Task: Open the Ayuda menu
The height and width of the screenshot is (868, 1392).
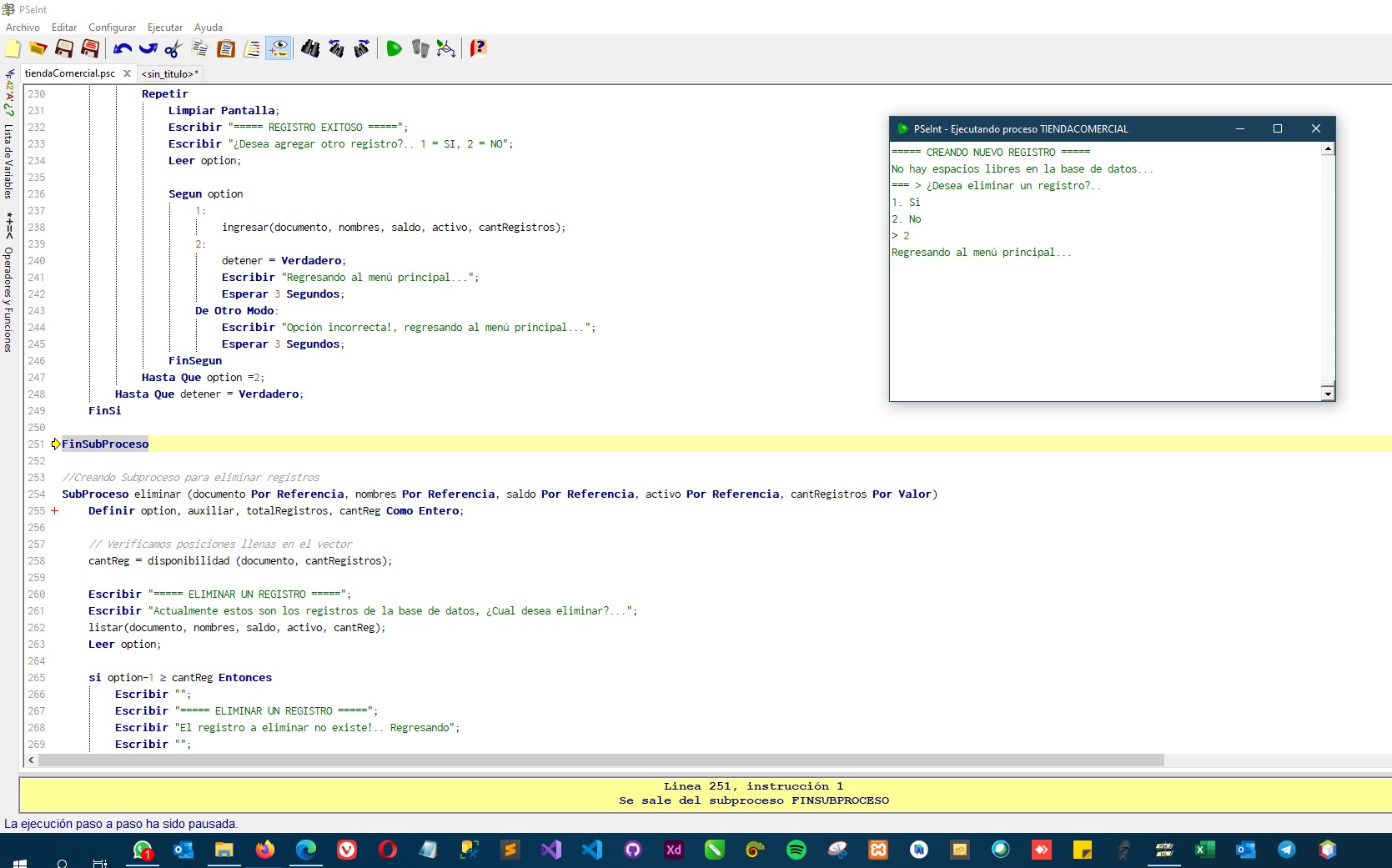Action: [x=209, y=27]
